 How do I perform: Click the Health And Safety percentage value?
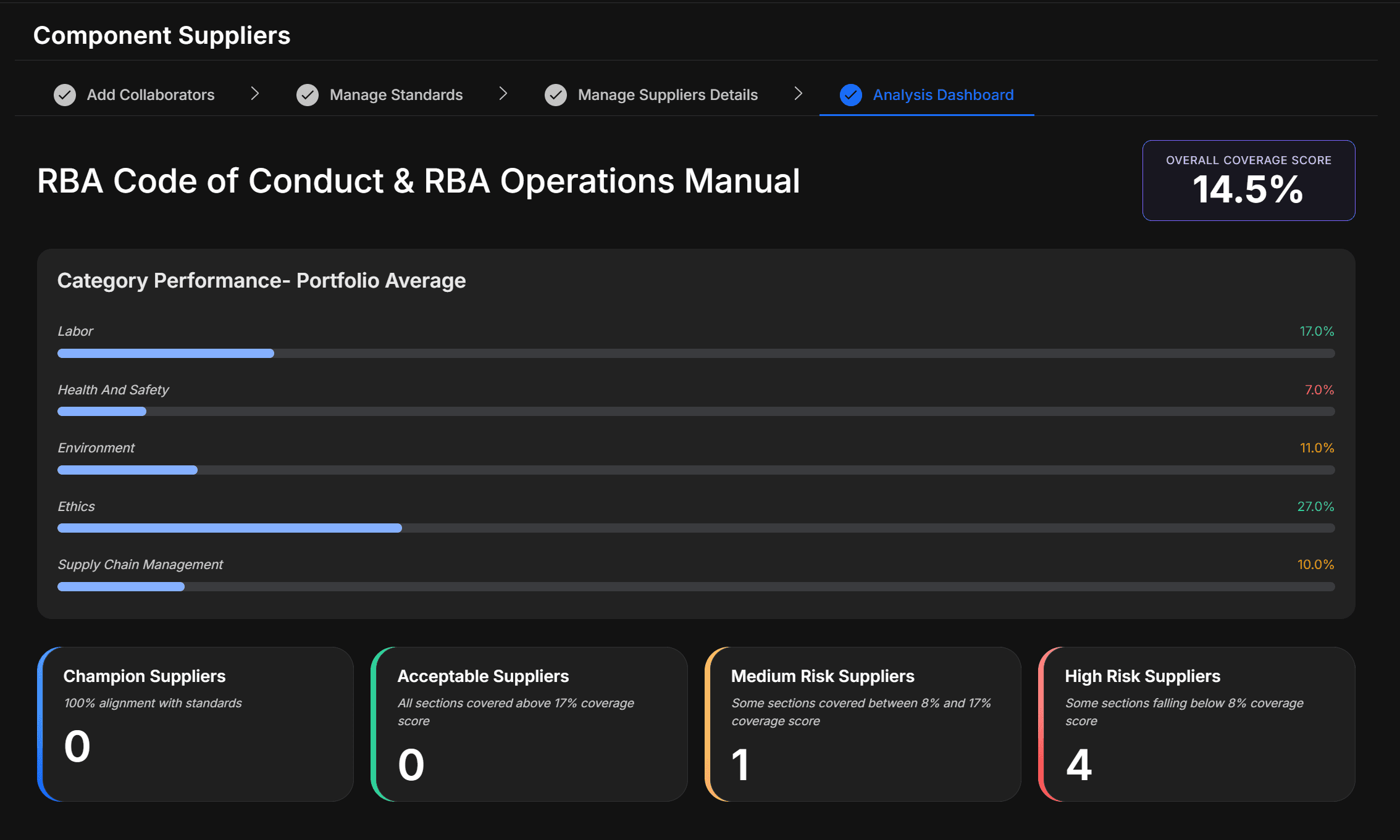1318,389
